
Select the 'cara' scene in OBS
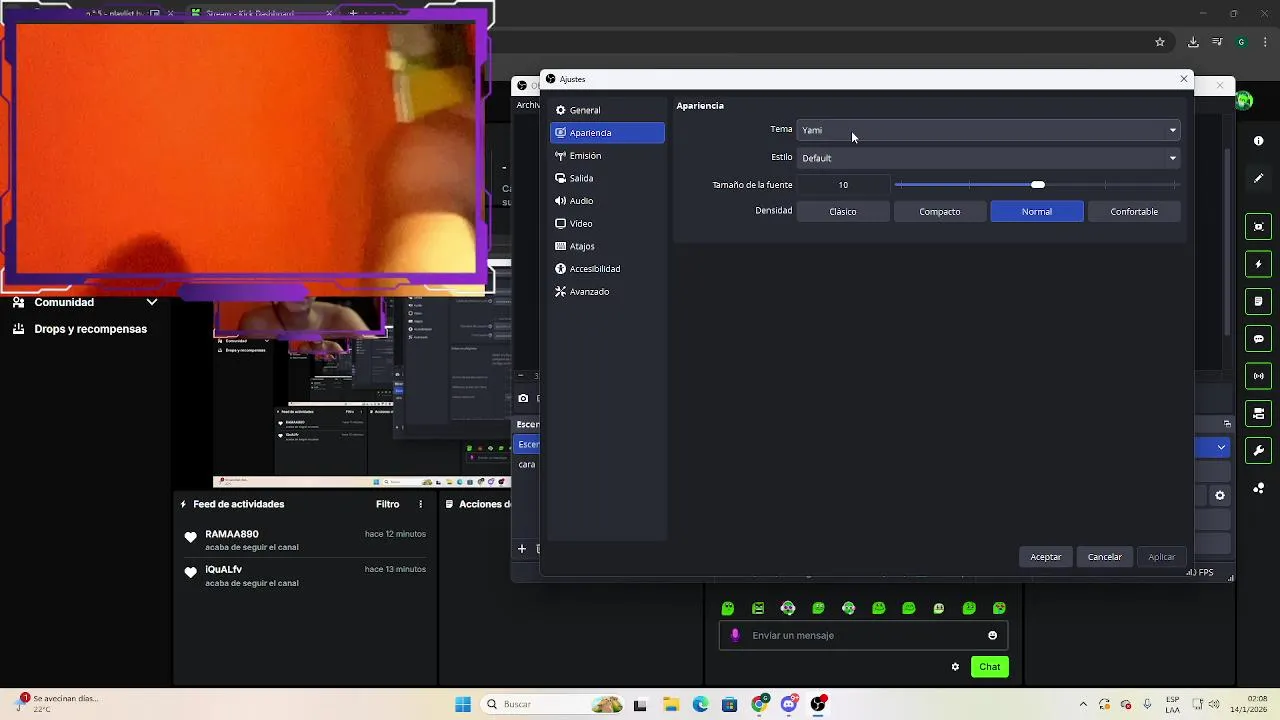click(527, 464)
